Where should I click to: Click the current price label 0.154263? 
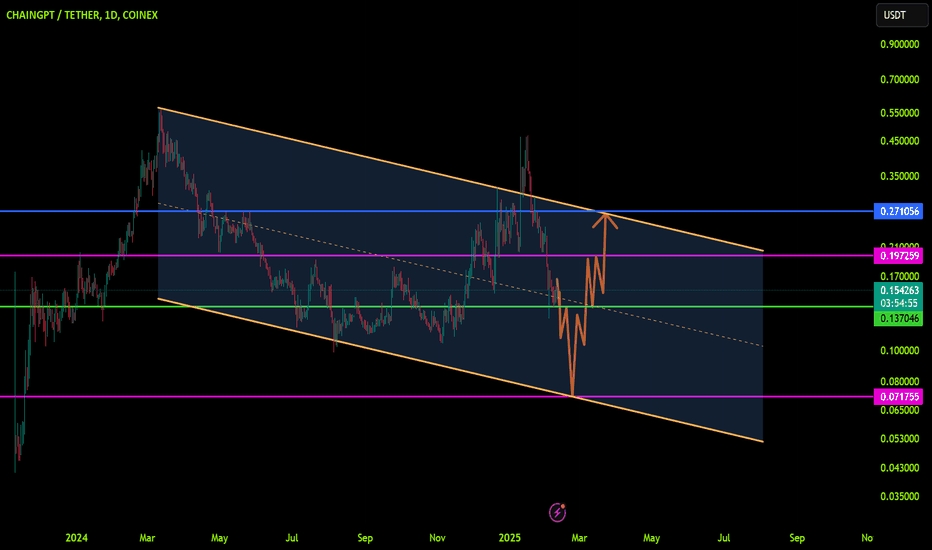pyautogui.click(x=898, y=290)
